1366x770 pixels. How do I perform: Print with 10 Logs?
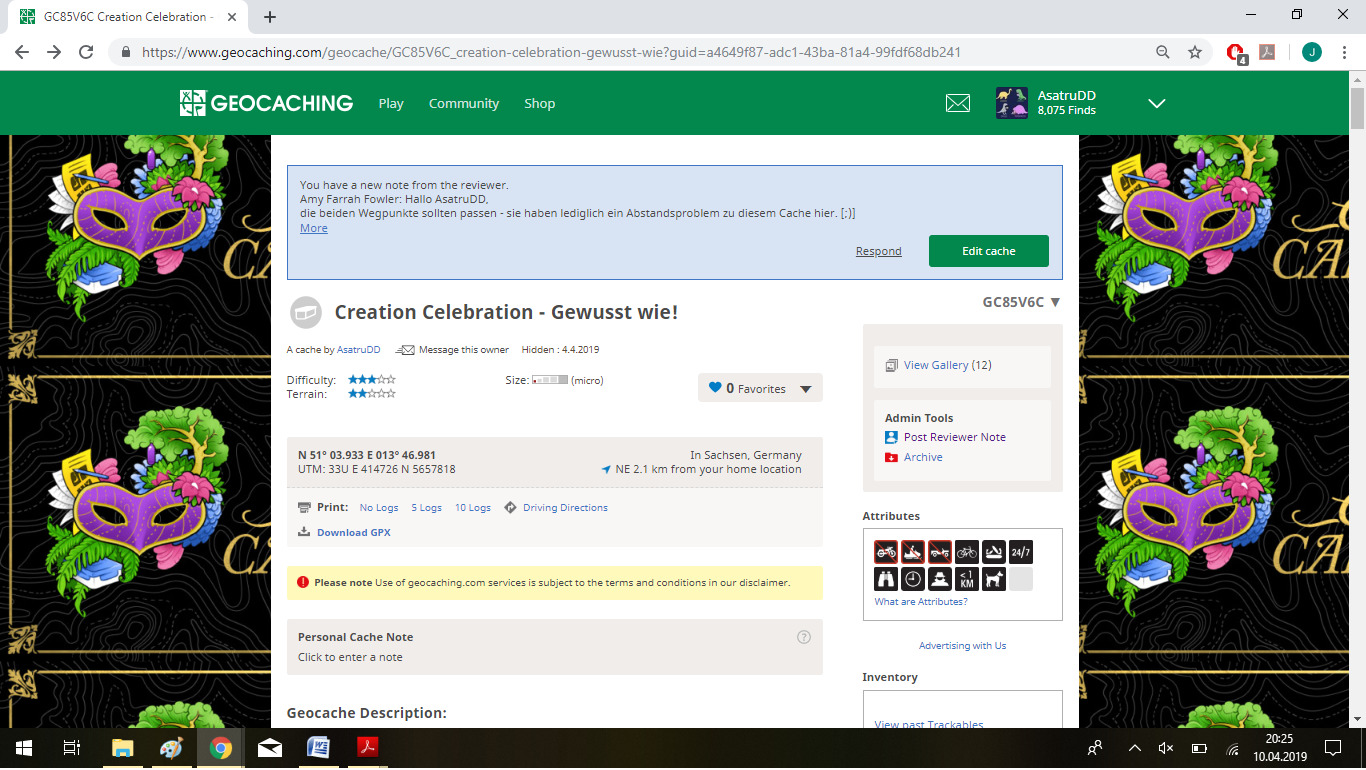473,508
